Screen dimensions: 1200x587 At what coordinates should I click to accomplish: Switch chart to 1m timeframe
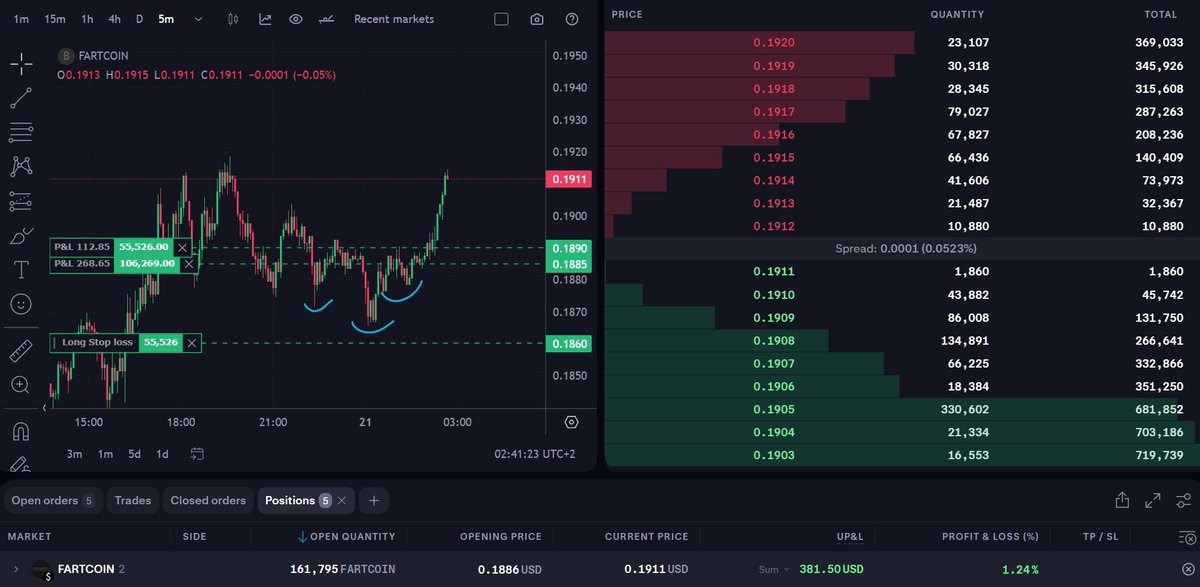click(x=22, y=19)
